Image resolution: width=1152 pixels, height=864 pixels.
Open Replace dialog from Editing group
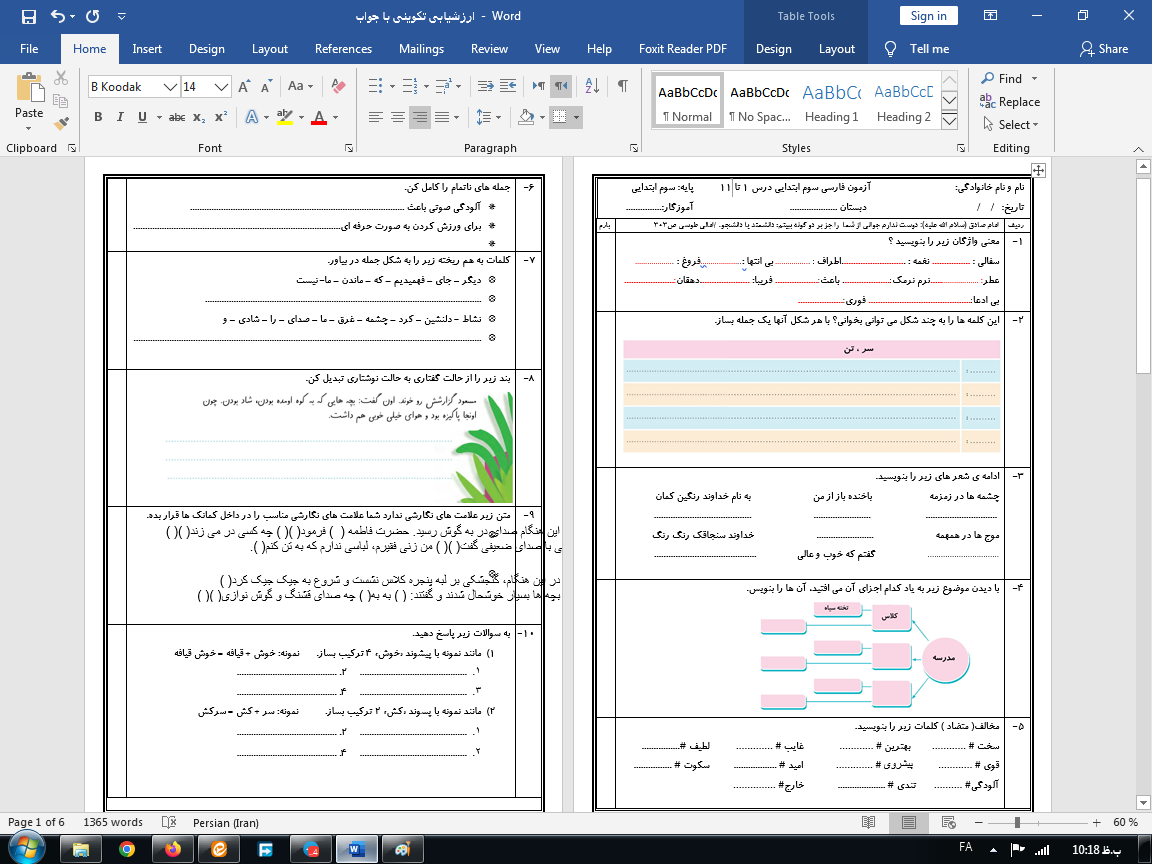(x=1010, y=101)
